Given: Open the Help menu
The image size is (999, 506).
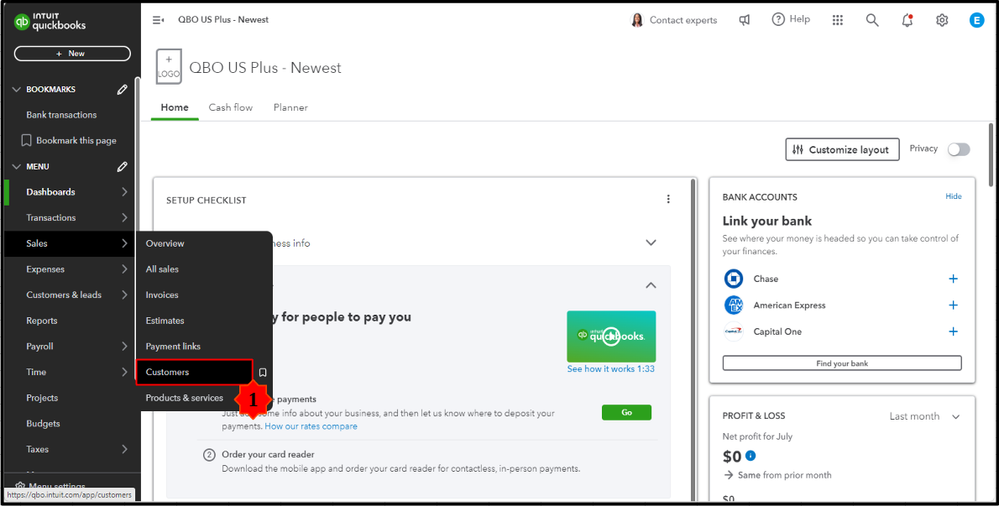Looking at the screenshot, I should click(791, 20).
